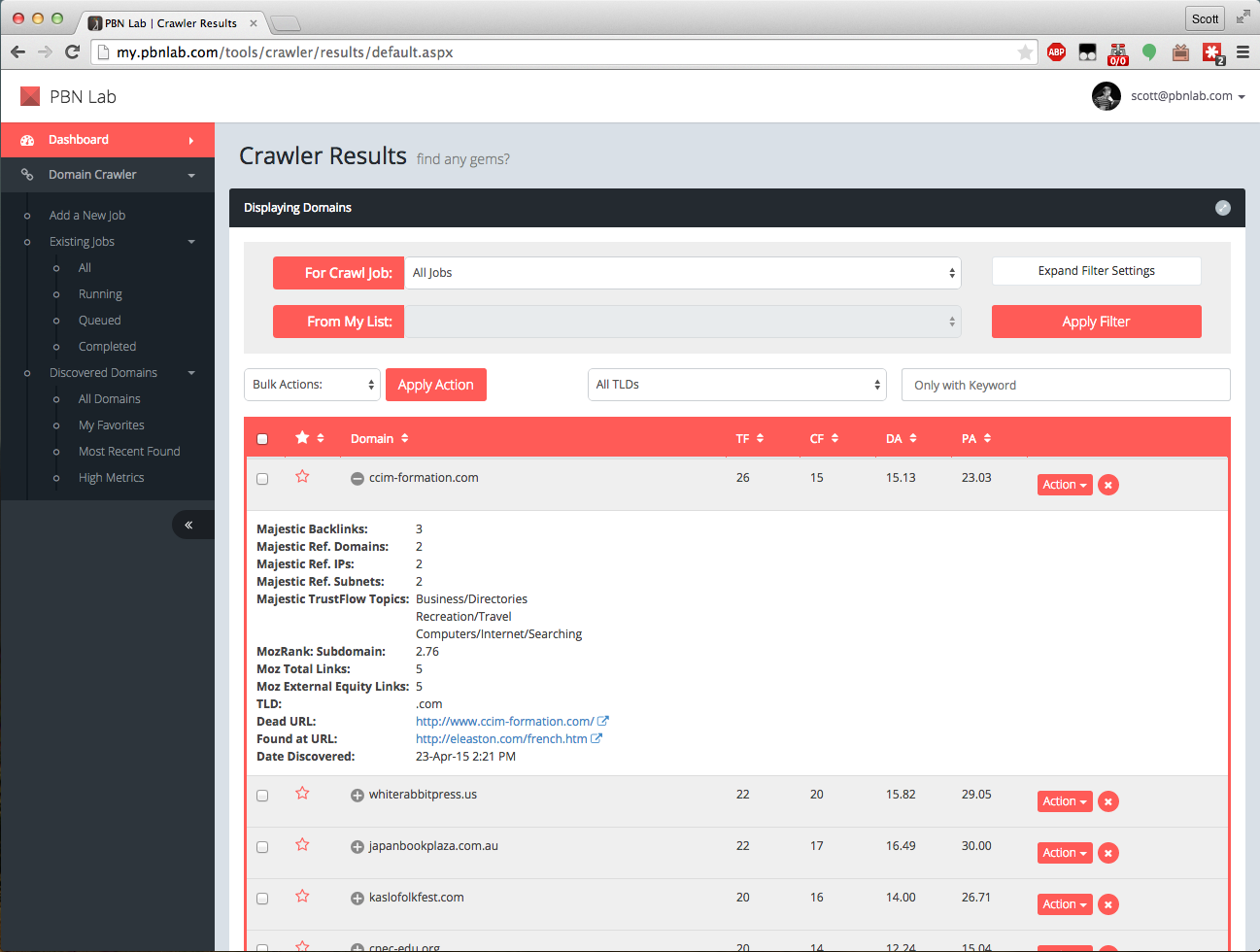1260x952 pixels.
Task: Sort table by DA column
Action: click(901, 439)
